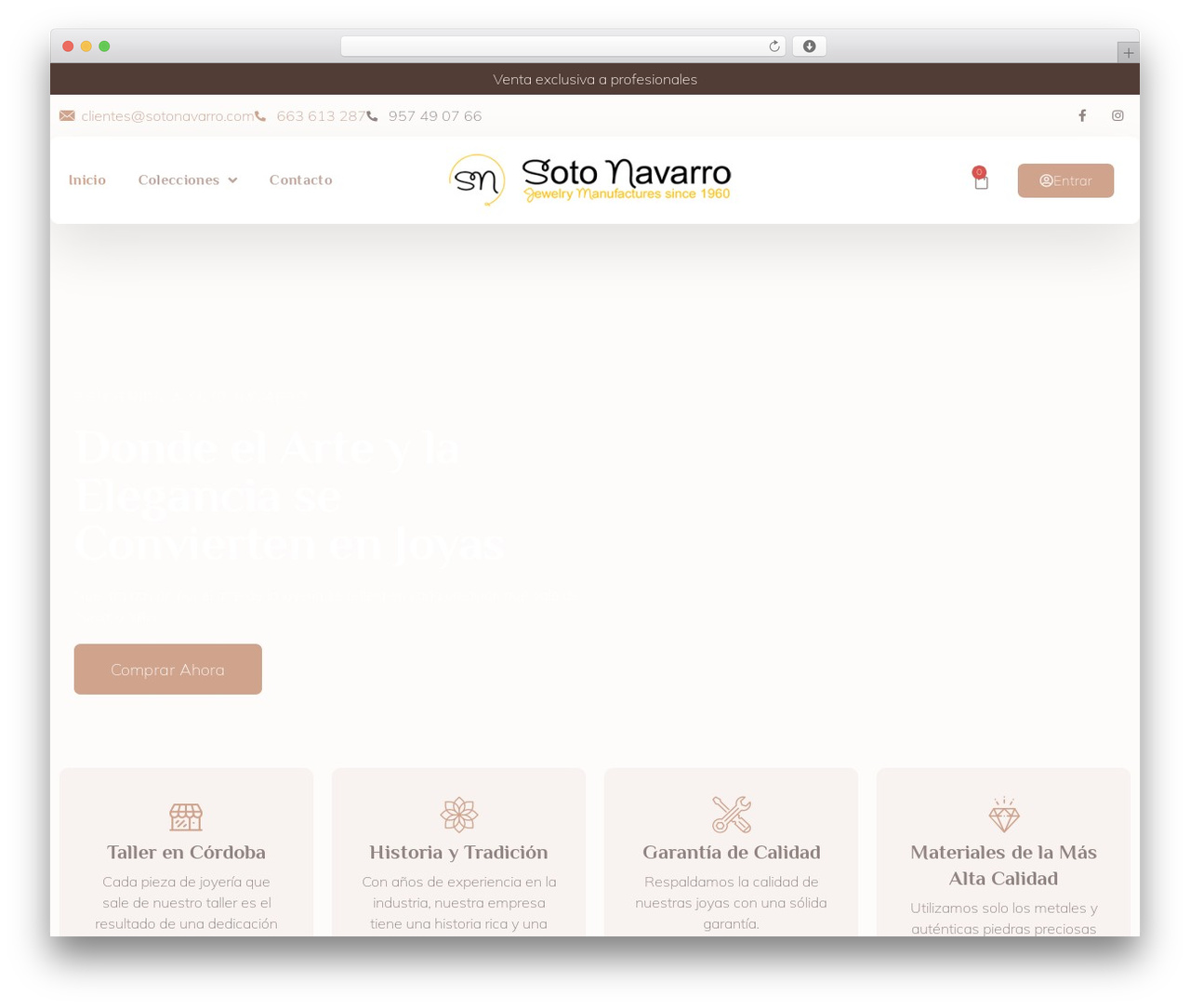Open a new browser tab with the plus button
The image size is (1190, 1008).
click(x=1128, y=53)
